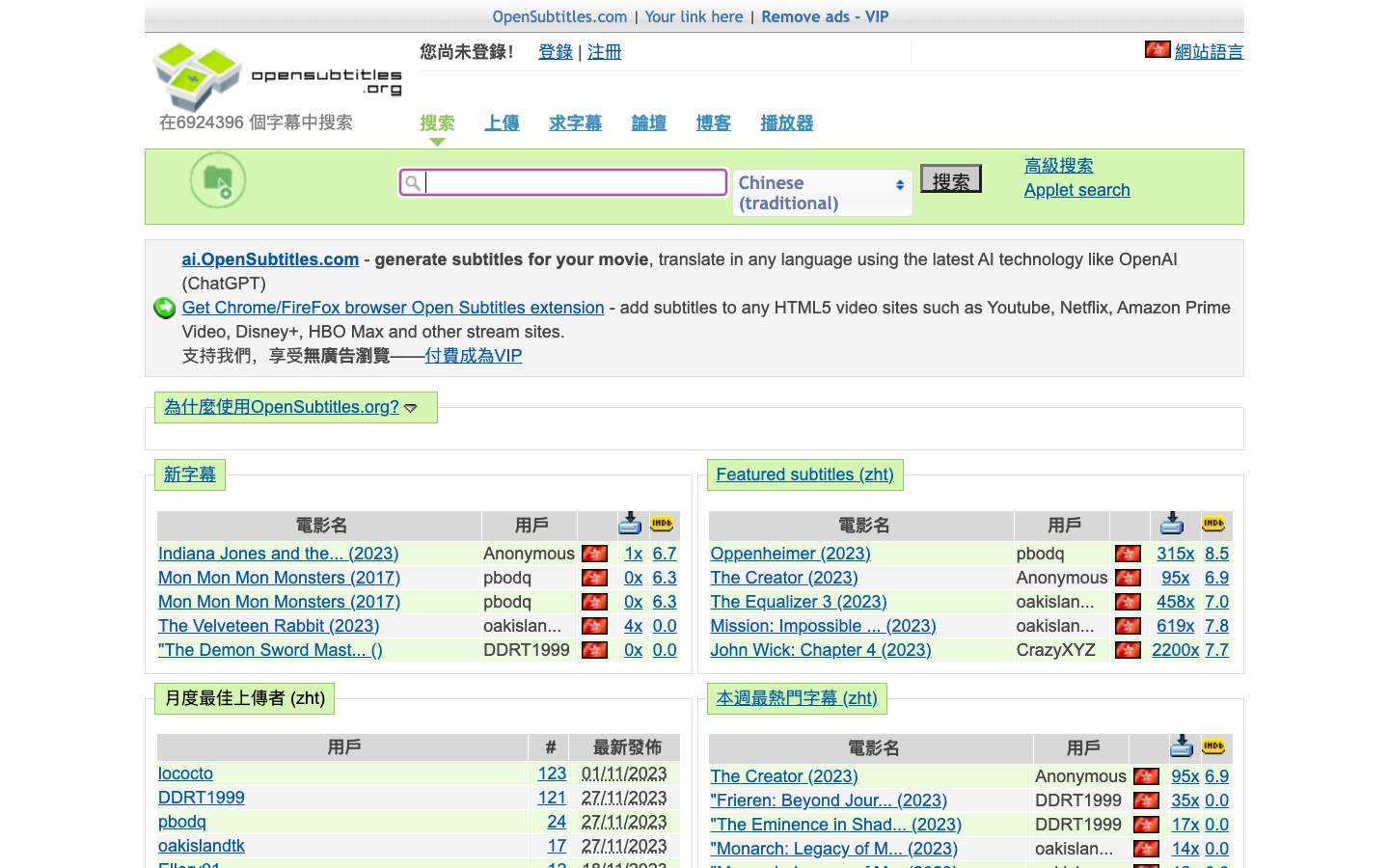Select the 博客 menu item
Image resolution: width=1389 pixels, height=868 pixels.
click(714, 122)
